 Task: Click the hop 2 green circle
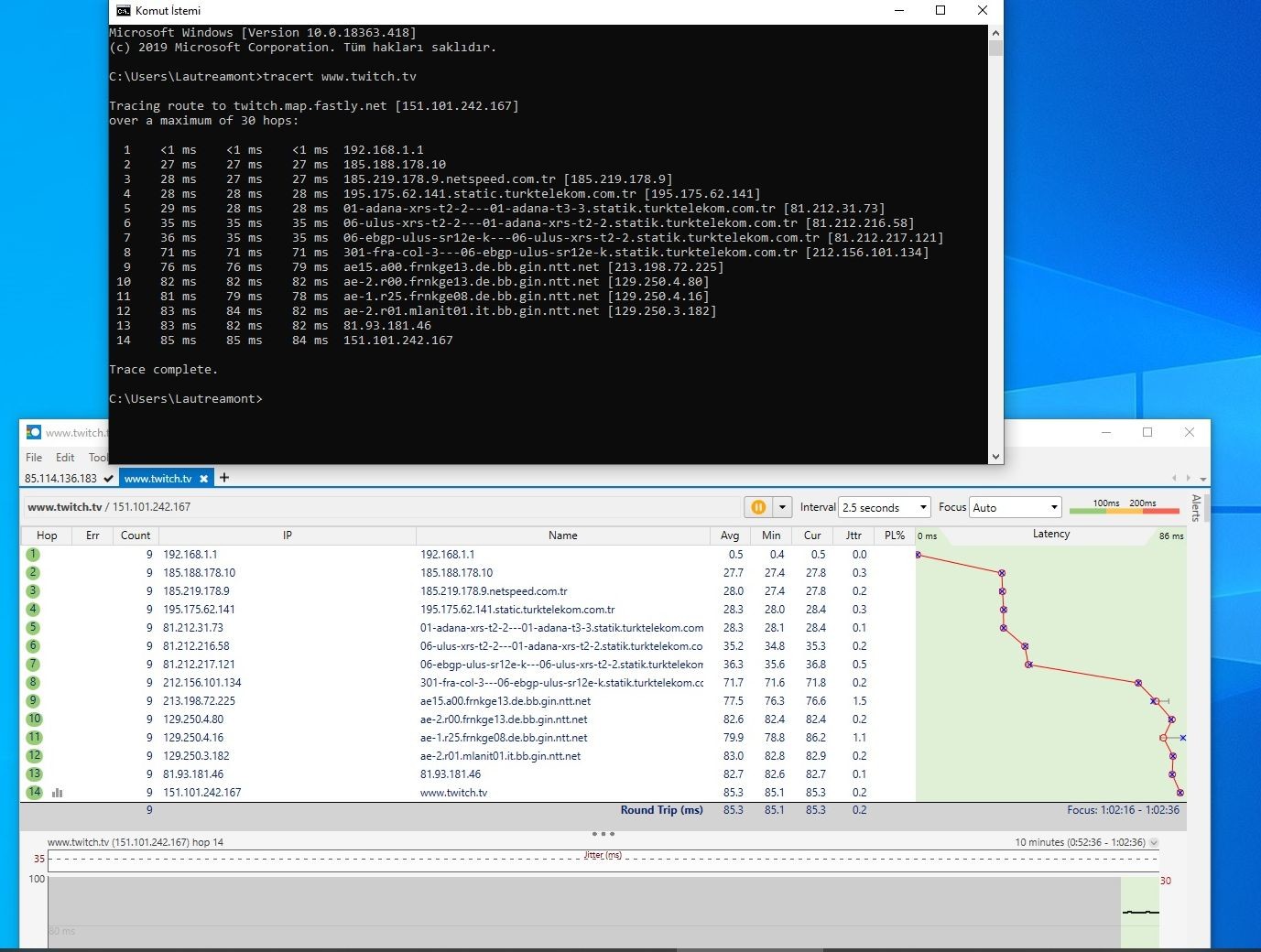[33, 573]
